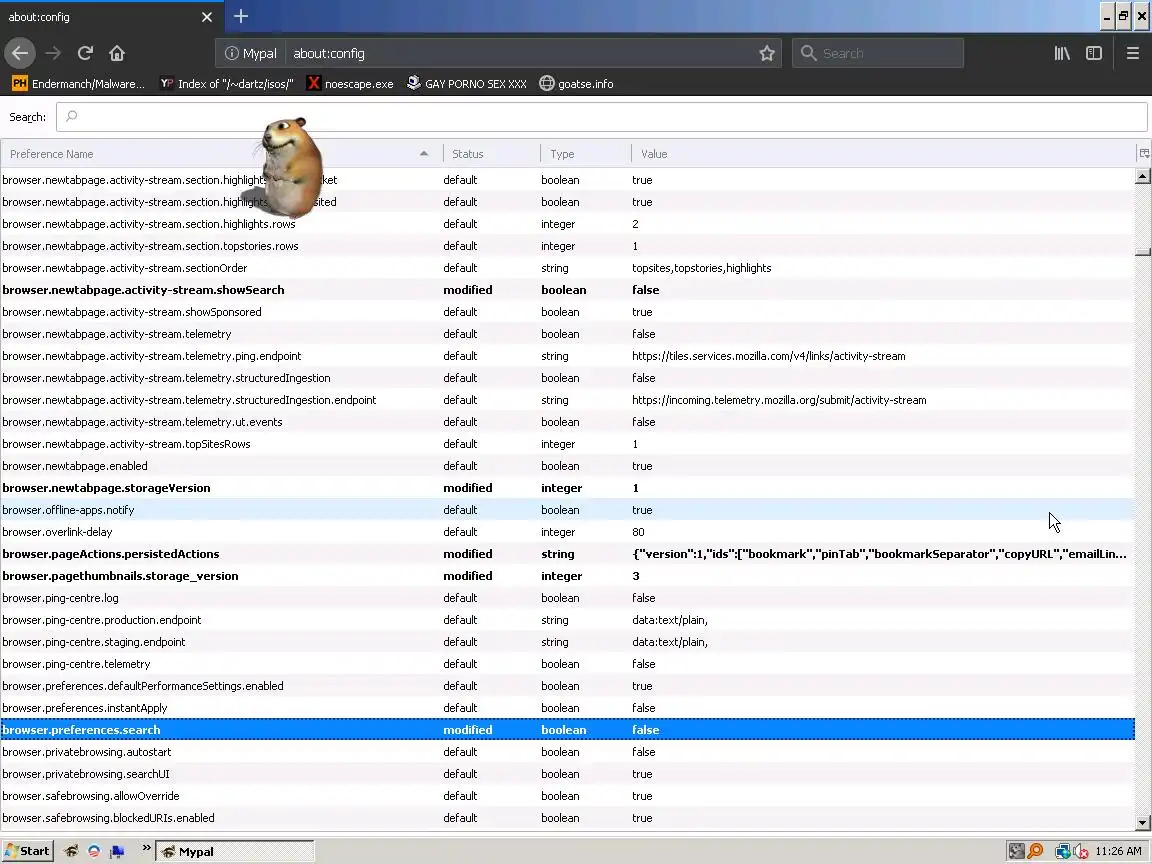Toggle the sidebar view icon

coord(1094,53)
